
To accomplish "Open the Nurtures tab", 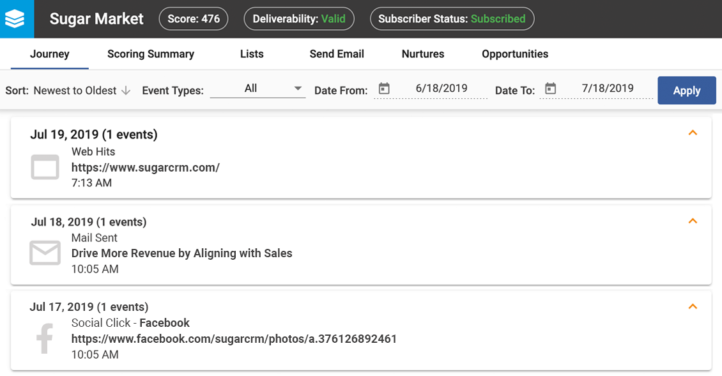I will (423, 54).
